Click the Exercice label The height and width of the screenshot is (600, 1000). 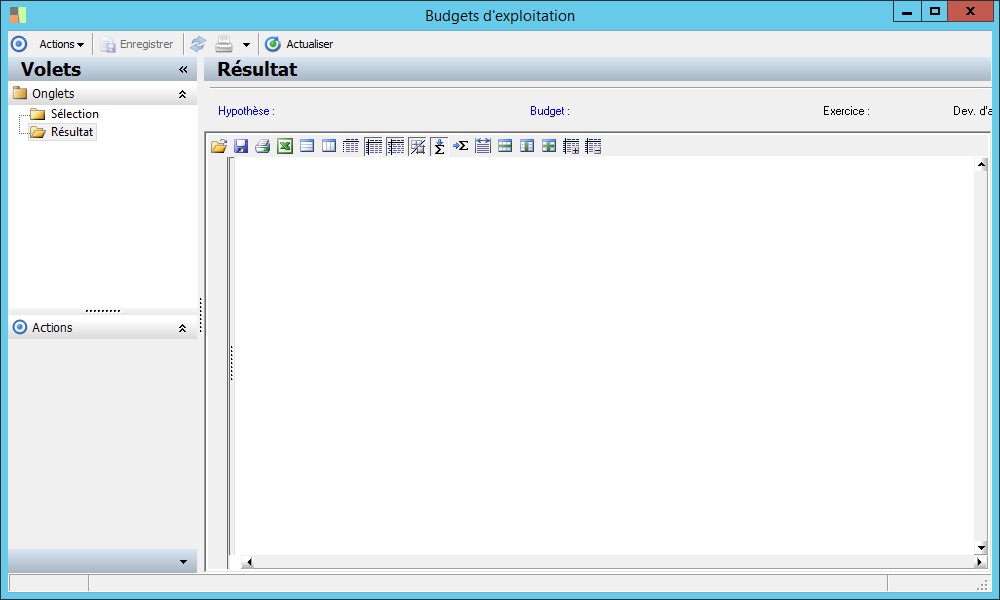click(x=846, y=111)
